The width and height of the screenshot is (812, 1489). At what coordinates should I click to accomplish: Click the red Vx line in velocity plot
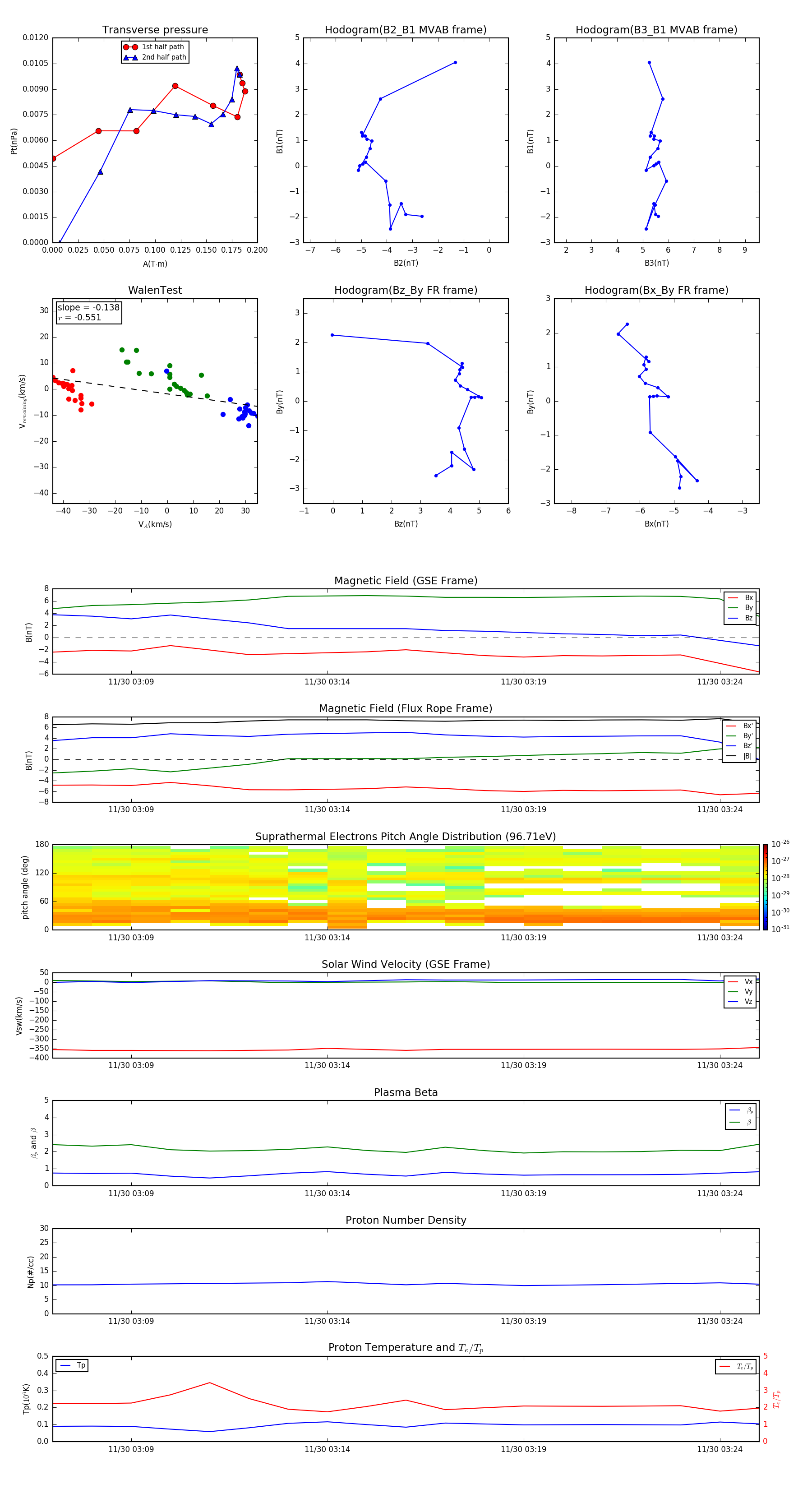[x=406, y=1050]
